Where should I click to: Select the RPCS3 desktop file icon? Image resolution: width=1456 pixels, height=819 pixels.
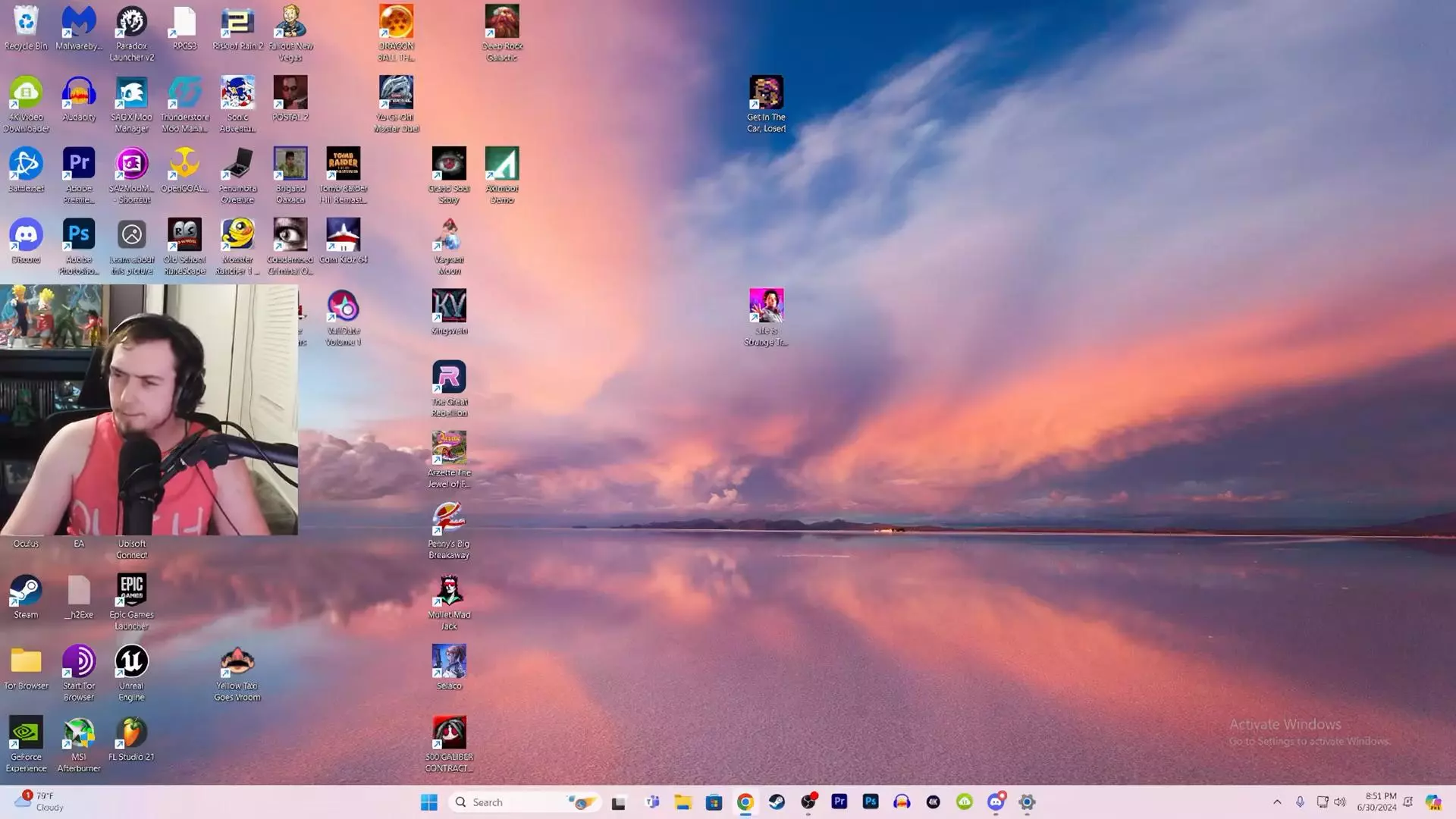(184, 28)
